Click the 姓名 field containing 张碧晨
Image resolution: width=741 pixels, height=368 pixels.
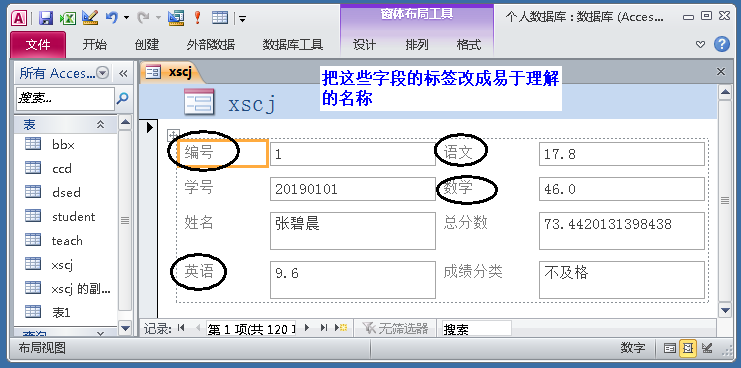tap(353, 231)
